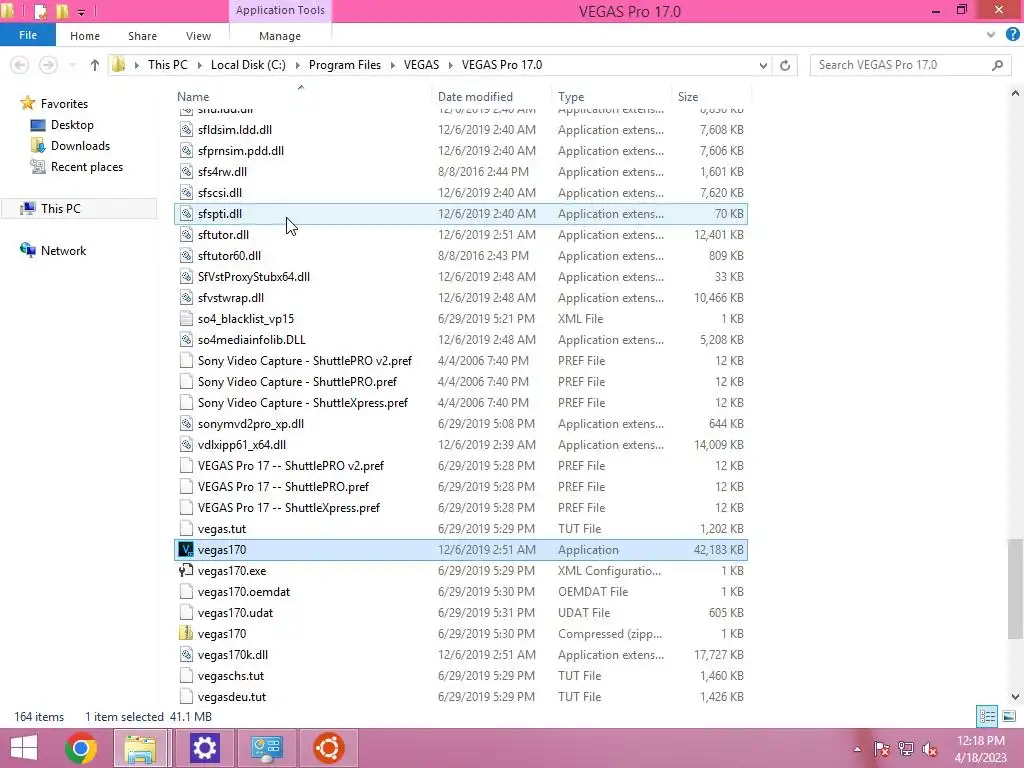Viewport: 1024px width, 768px height.
Task: Click the vegas170 compressed zip folder icon
Action: click(x=186, y=633)
